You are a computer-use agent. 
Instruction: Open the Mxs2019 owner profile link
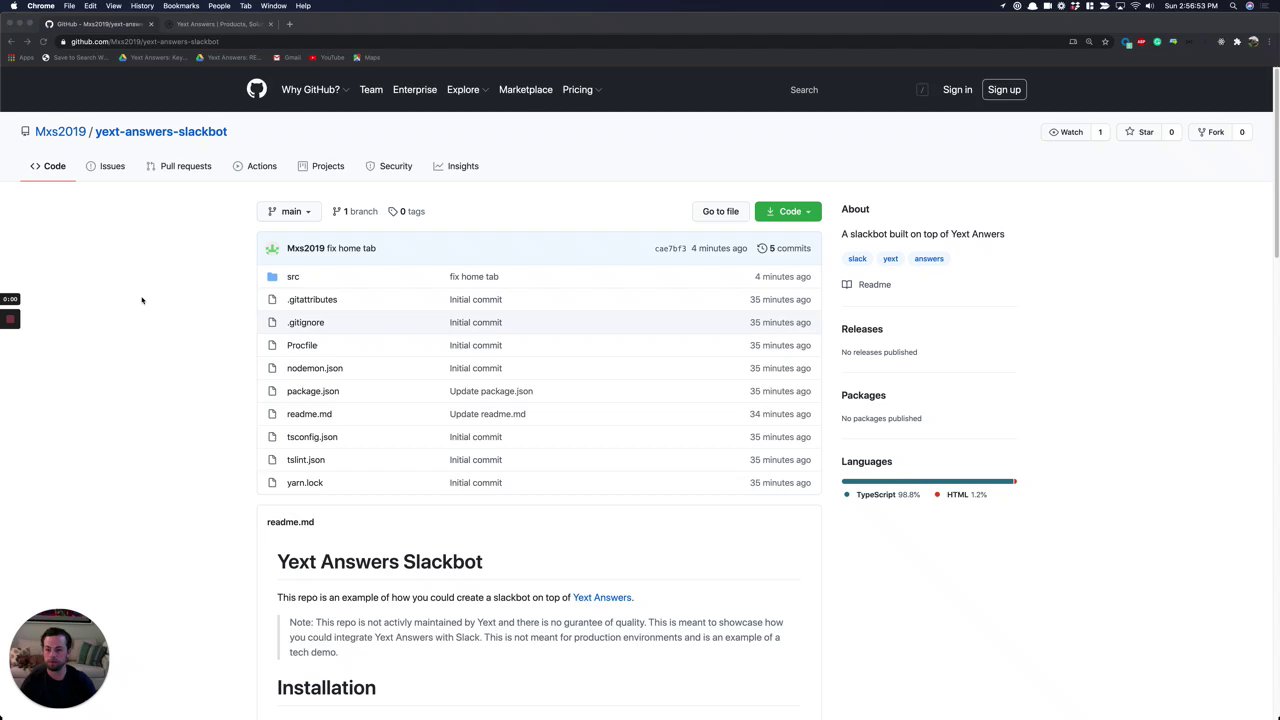[60, 132]
